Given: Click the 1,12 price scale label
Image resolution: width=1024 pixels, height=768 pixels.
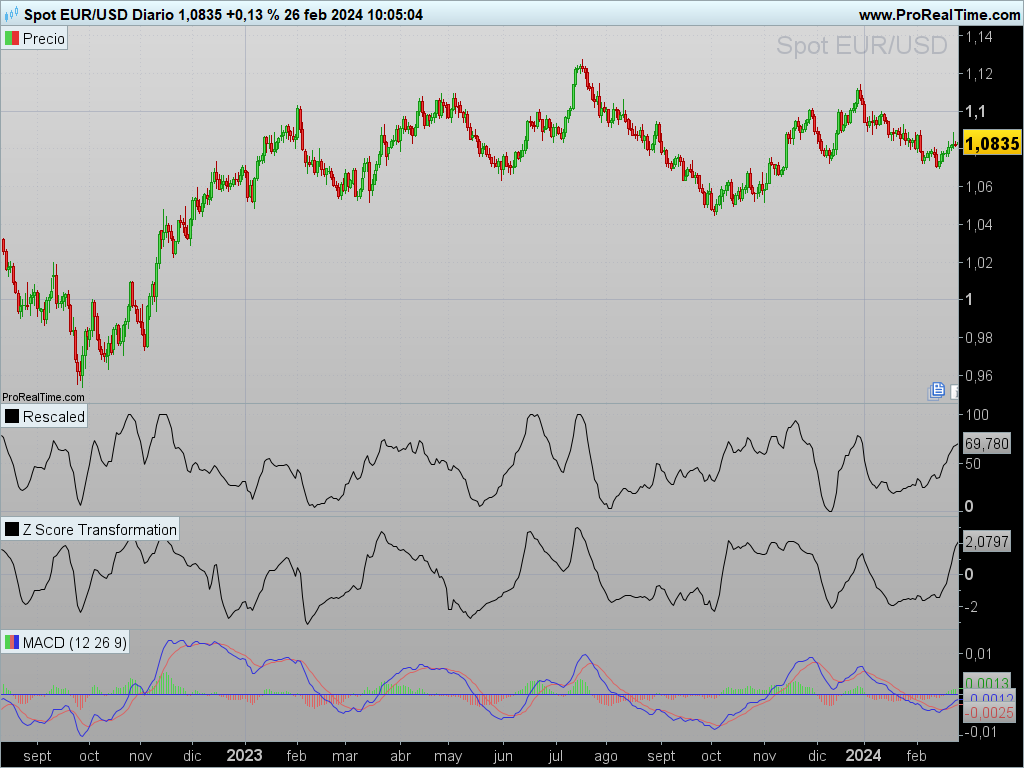Looking at the screenshot, I should 979,74.
